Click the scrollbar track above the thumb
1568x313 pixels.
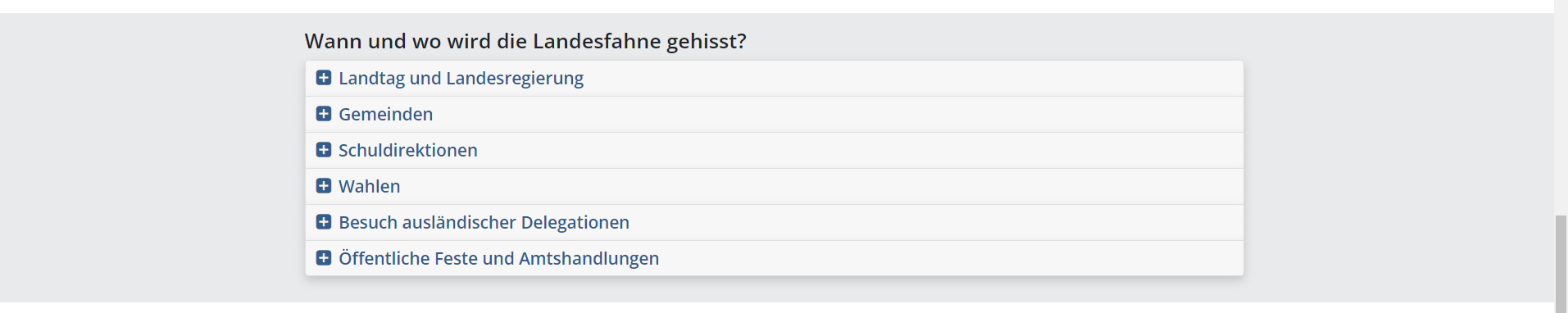1561,107
